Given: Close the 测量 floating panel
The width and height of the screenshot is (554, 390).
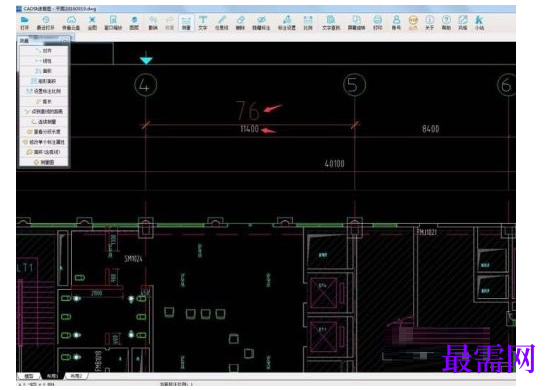Looking at the screenshot, I should 65,41.
